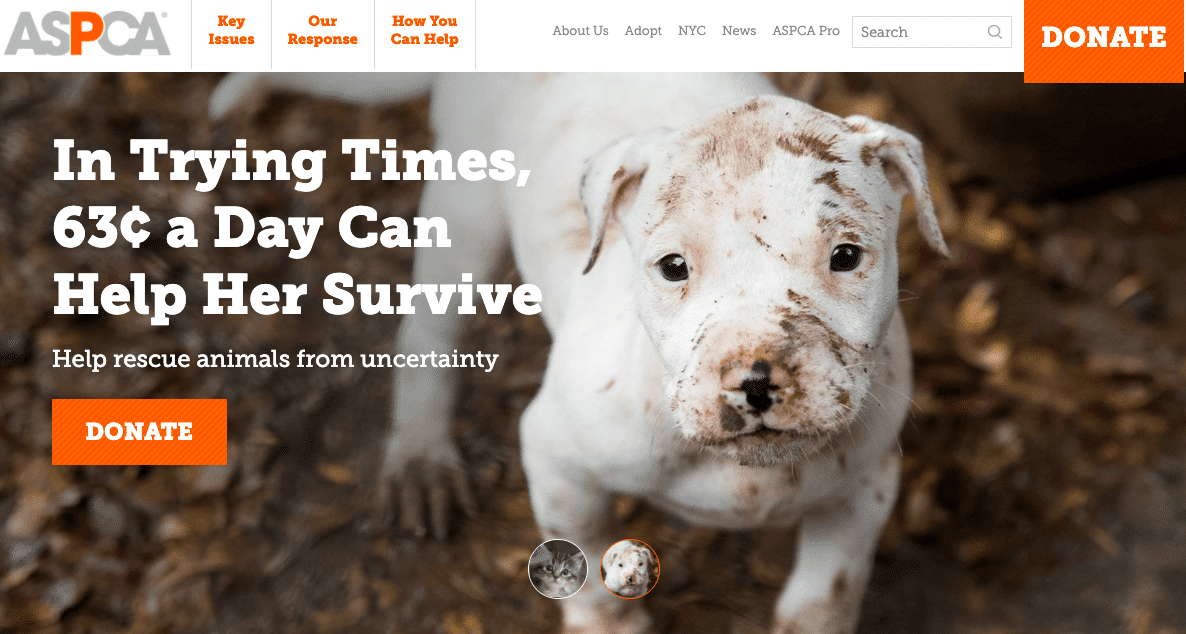Viewport: 1186px width, 634px height.
Task: Show the kitten slide thumbnail
Action: [x=558, y=568]
